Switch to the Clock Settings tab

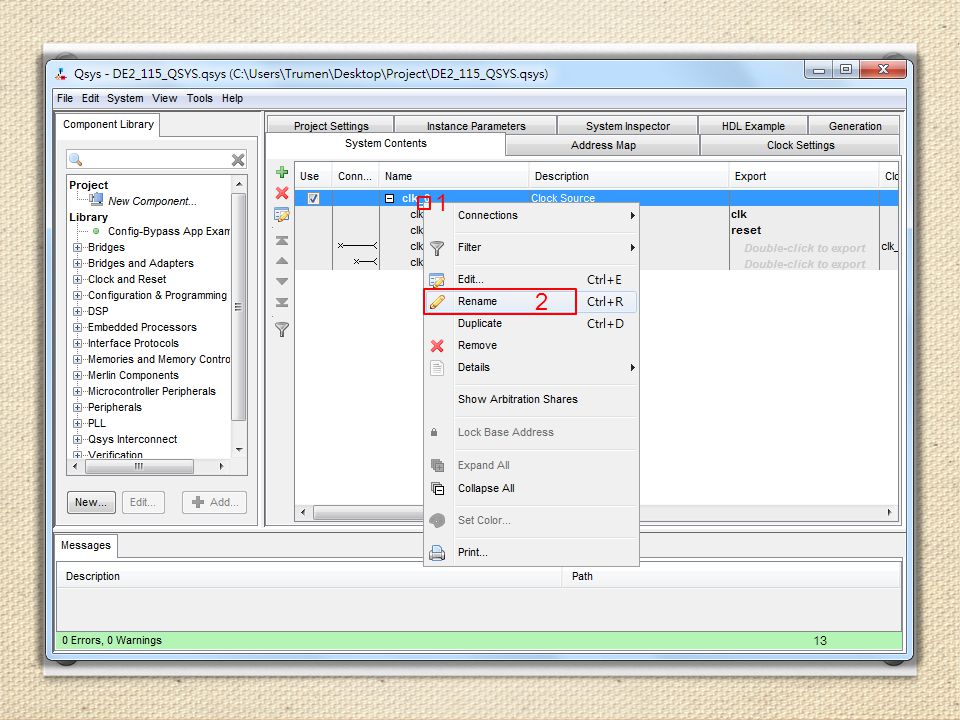[800, 146]
